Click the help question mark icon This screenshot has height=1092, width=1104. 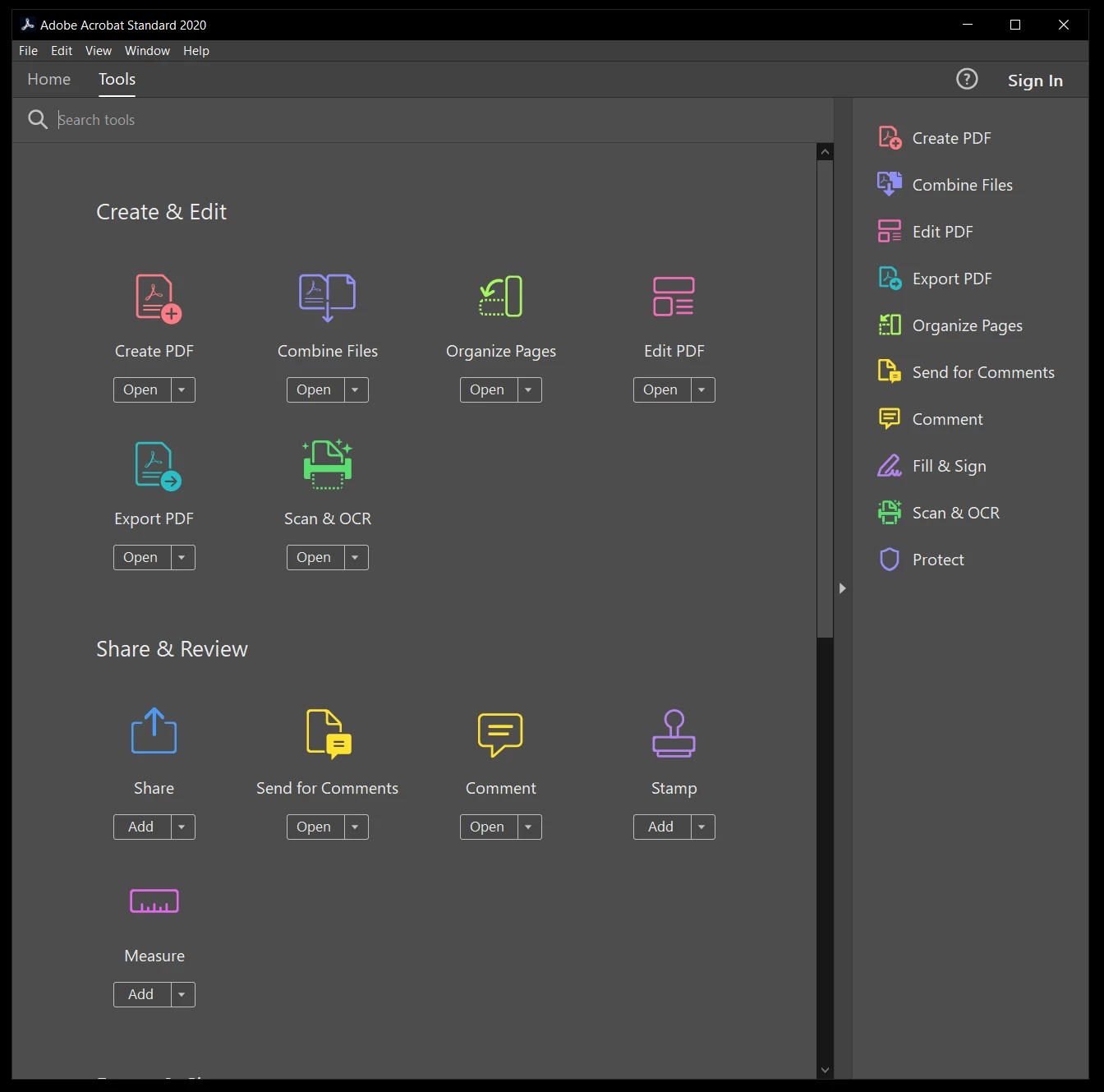[968, 79]
